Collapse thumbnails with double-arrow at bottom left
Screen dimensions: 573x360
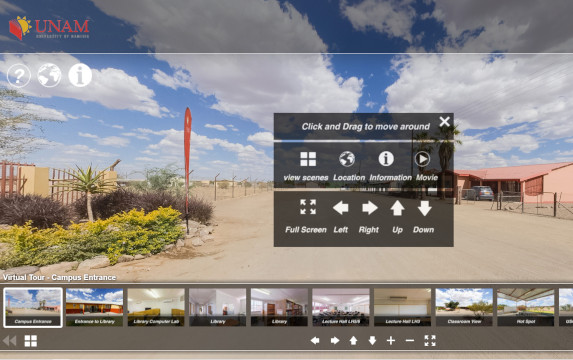pyautogui.click(x=10, y=341)
